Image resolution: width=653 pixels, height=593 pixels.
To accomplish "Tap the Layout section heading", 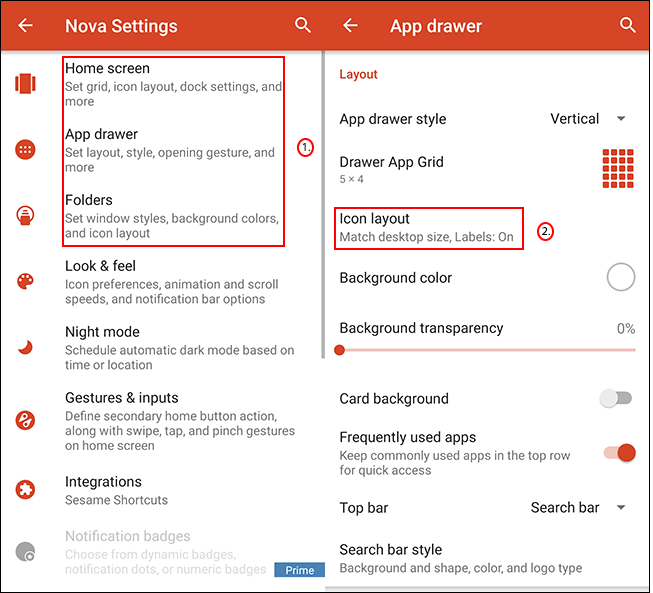I will [x=358, y=74].
